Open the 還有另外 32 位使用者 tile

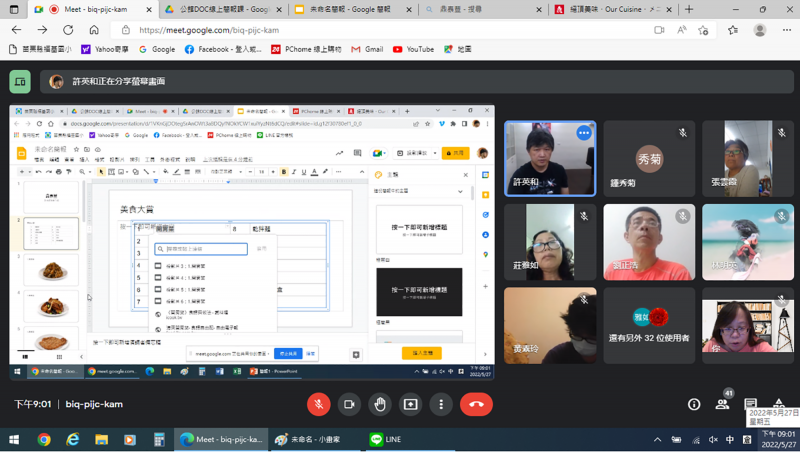(x=649, y=325)
